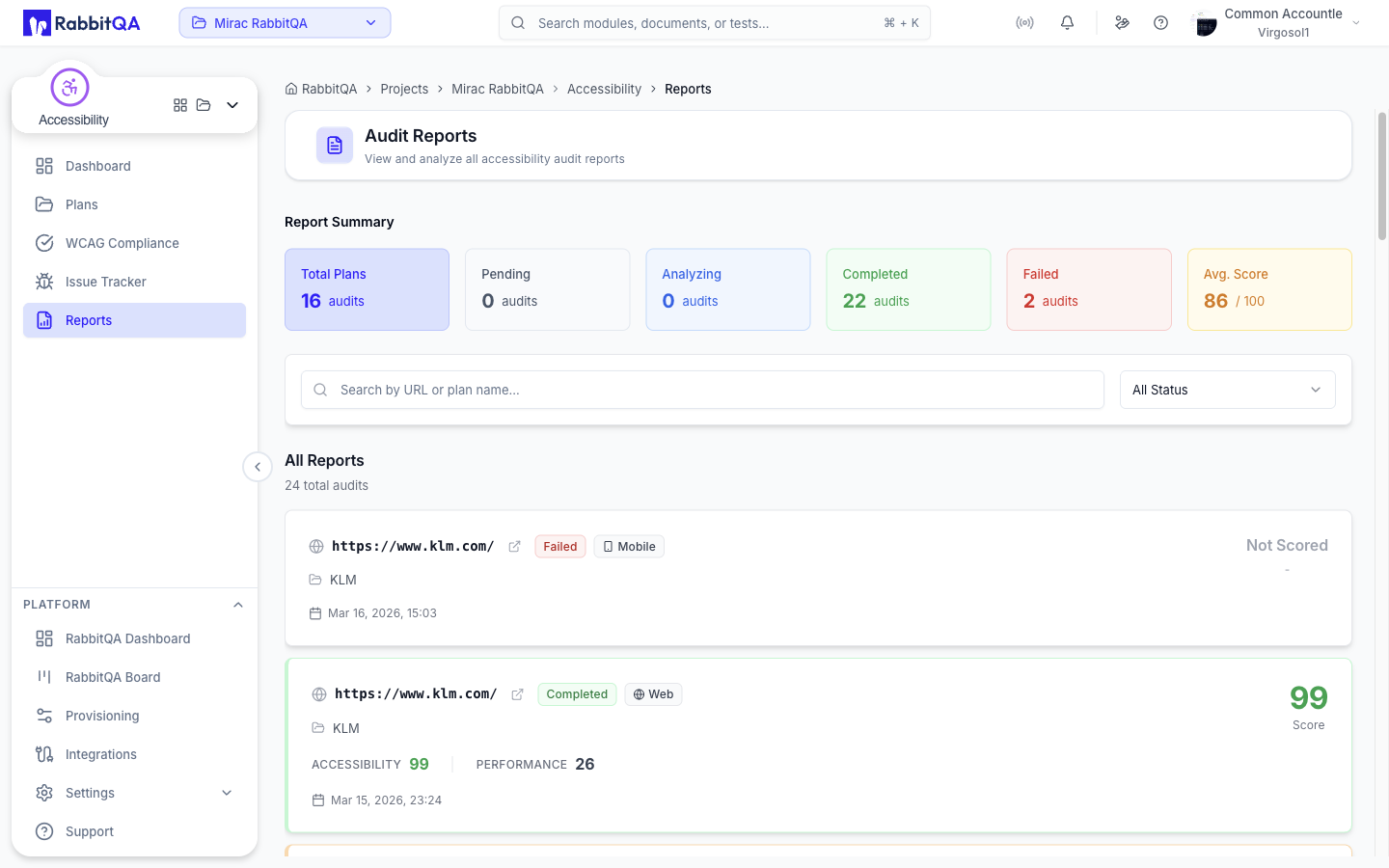Viewport: 1389px width, 868px height.
Task: Open WCAG Compliance page
Action: coord(134,243)
